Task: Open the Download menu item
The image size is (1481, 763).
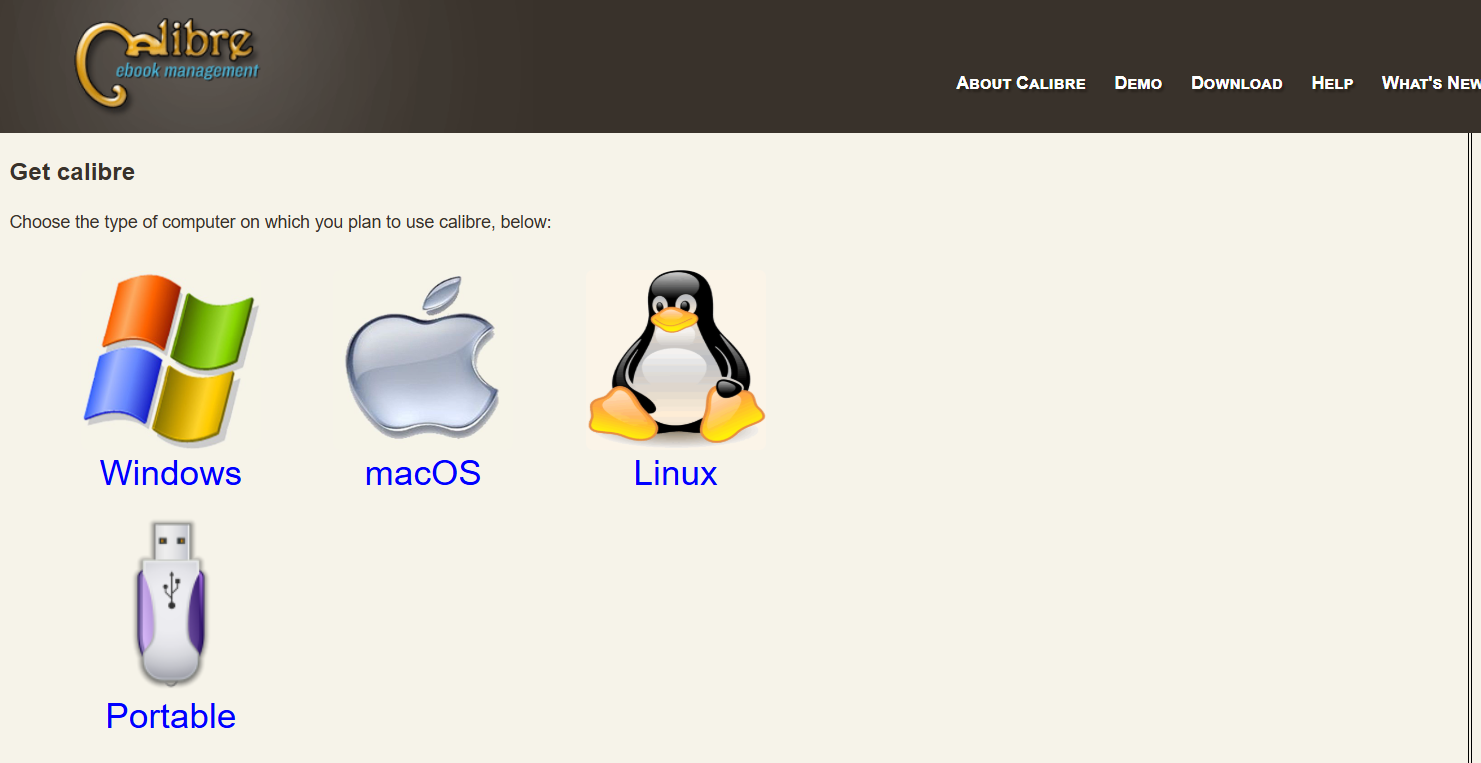Action: tap(1237, 83)
